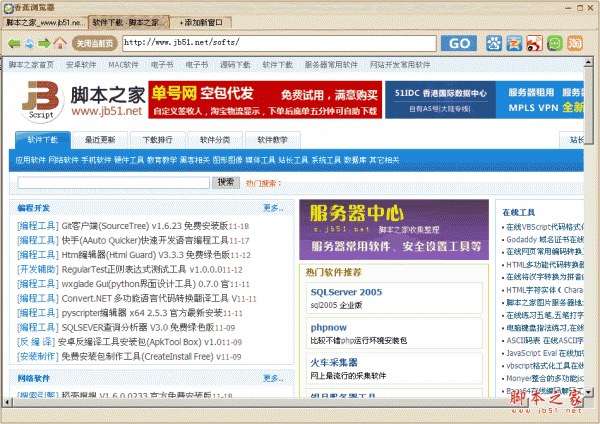This screenshot has width=600, height=424.
Task: Open the 图形图像 category
Action: point(228,160)
